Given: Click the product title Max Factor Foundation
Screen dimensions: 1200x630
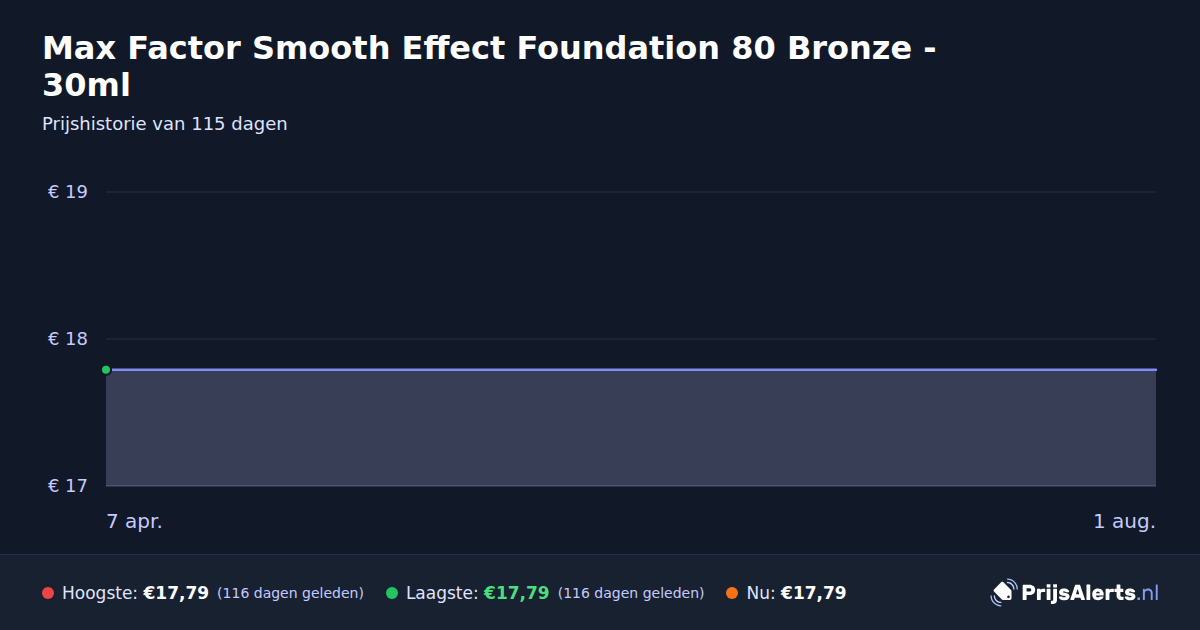Looking at the screenshot, I should tap(490, 66).
